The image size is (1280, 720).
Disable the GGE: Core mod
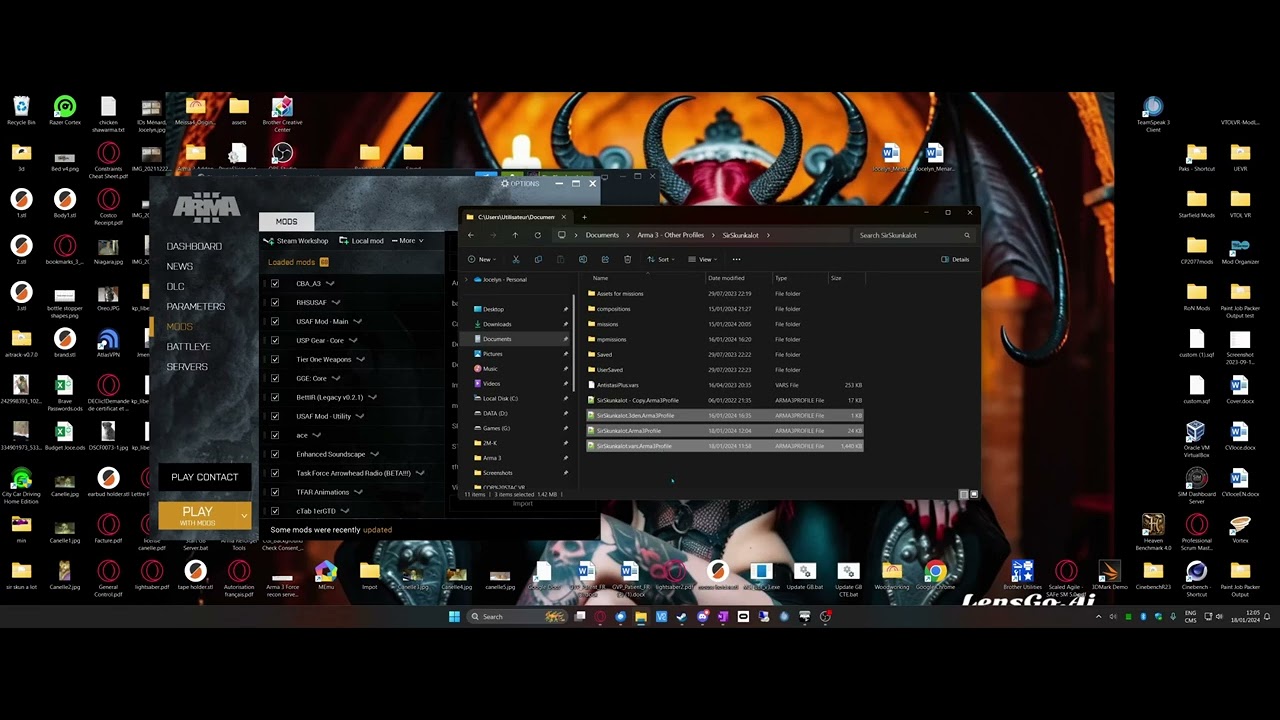[275, 378]
